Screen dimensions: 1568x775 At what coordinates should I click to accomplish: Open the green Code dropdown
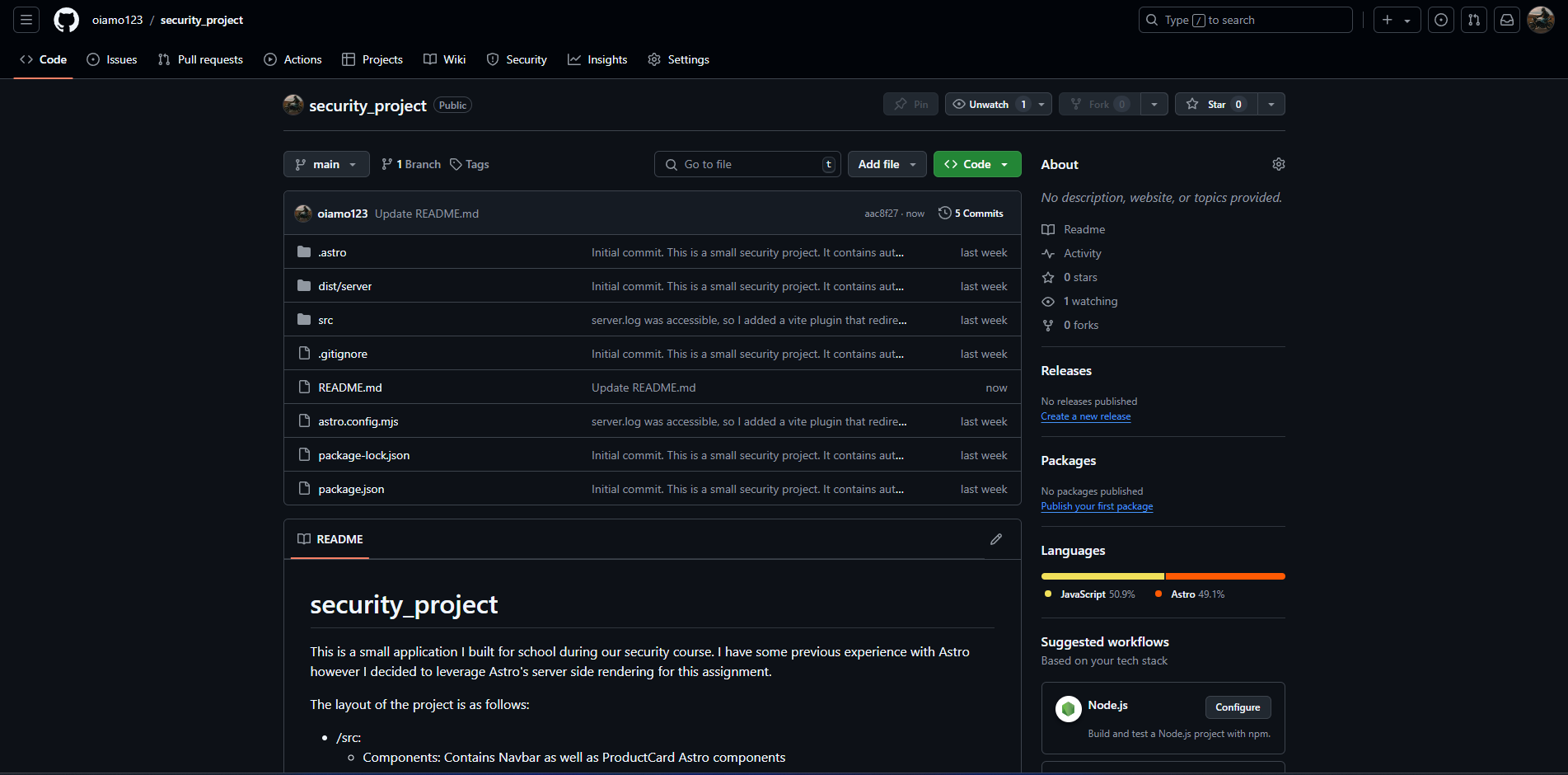tap(976, 164)
